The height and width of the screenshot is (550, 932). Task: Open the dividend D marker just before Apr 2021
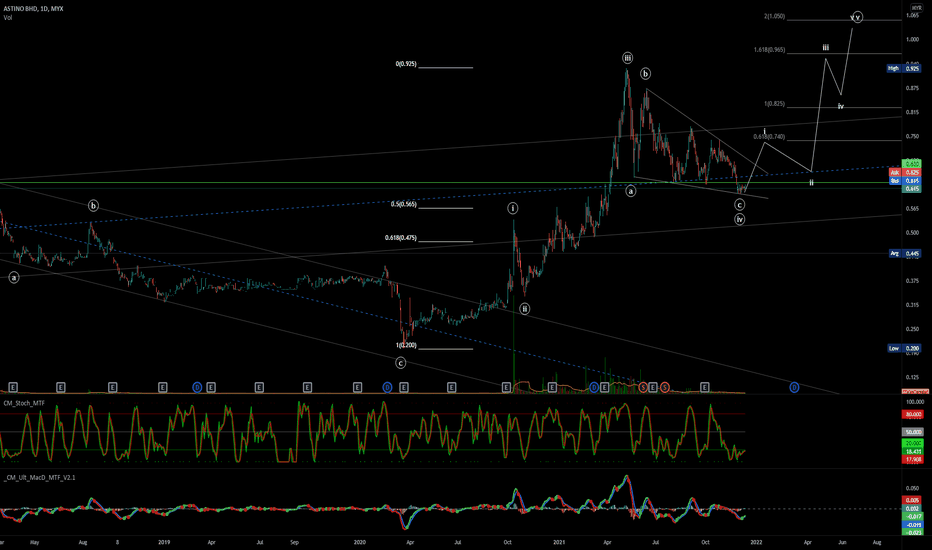(593, 387)
